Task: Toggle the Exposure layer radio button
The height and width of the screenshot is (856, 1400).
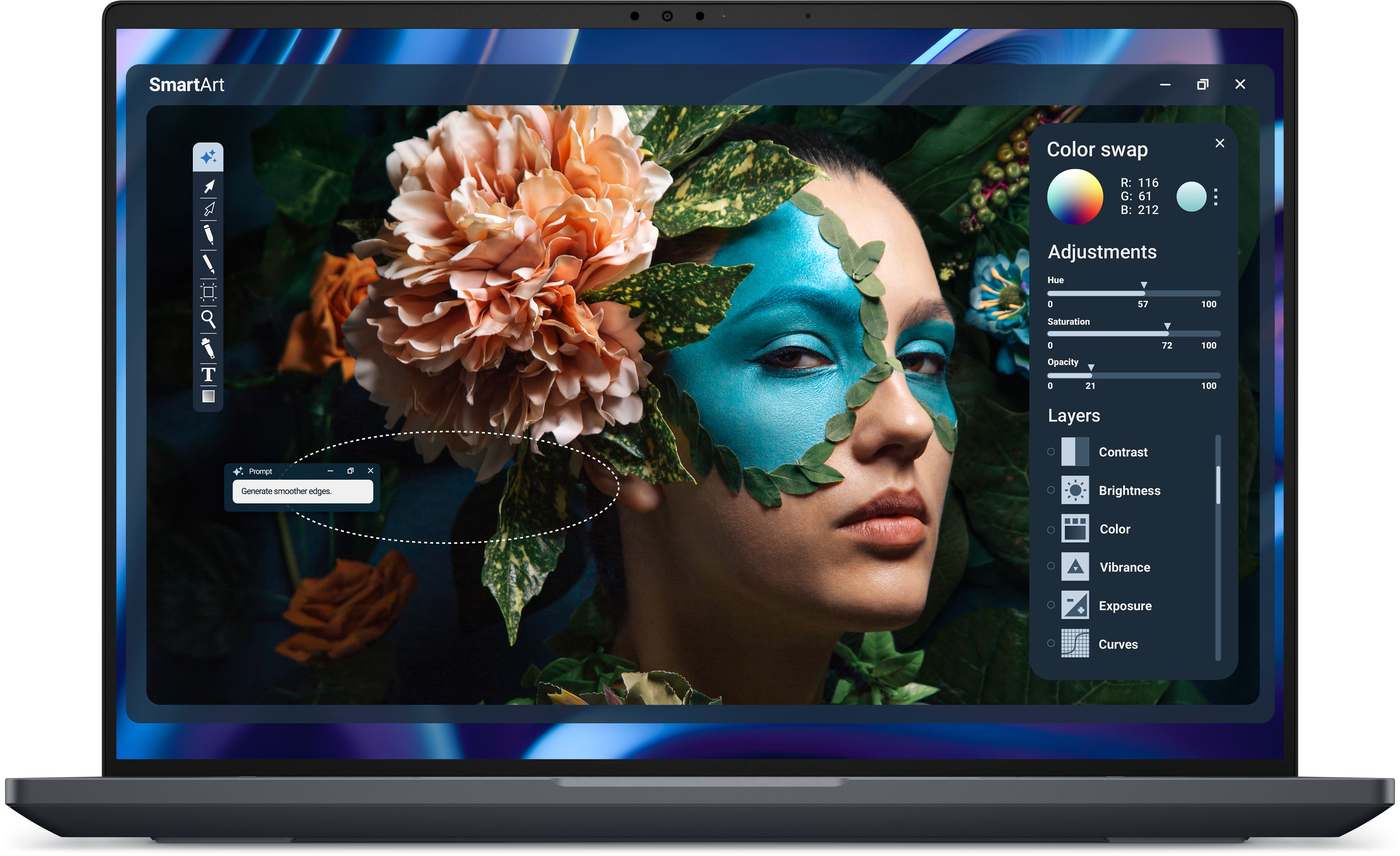Action: [1051, 605]
